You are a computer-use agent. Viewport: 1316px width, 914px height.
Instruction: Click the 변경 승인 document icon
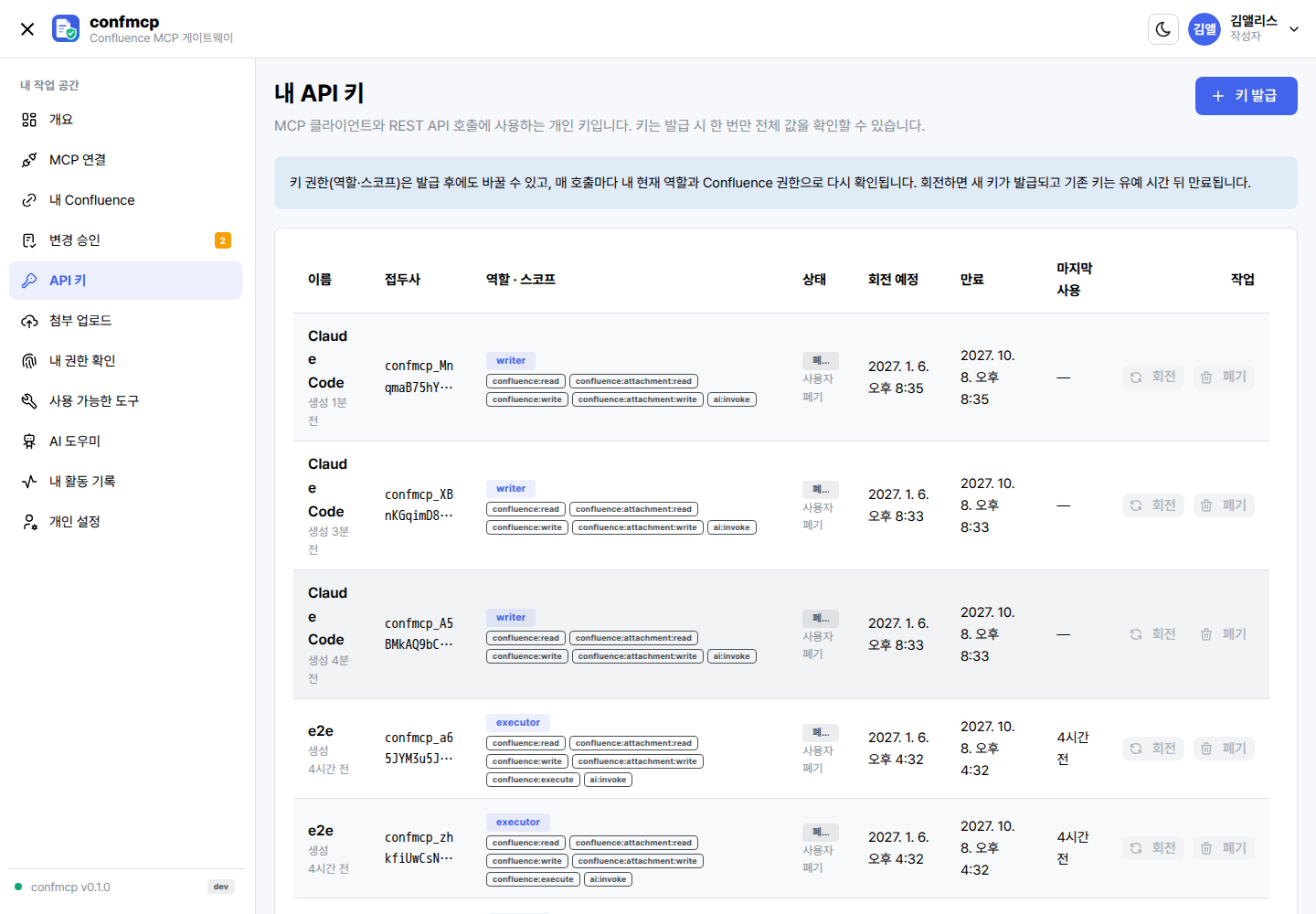click(x=29, y=240)
